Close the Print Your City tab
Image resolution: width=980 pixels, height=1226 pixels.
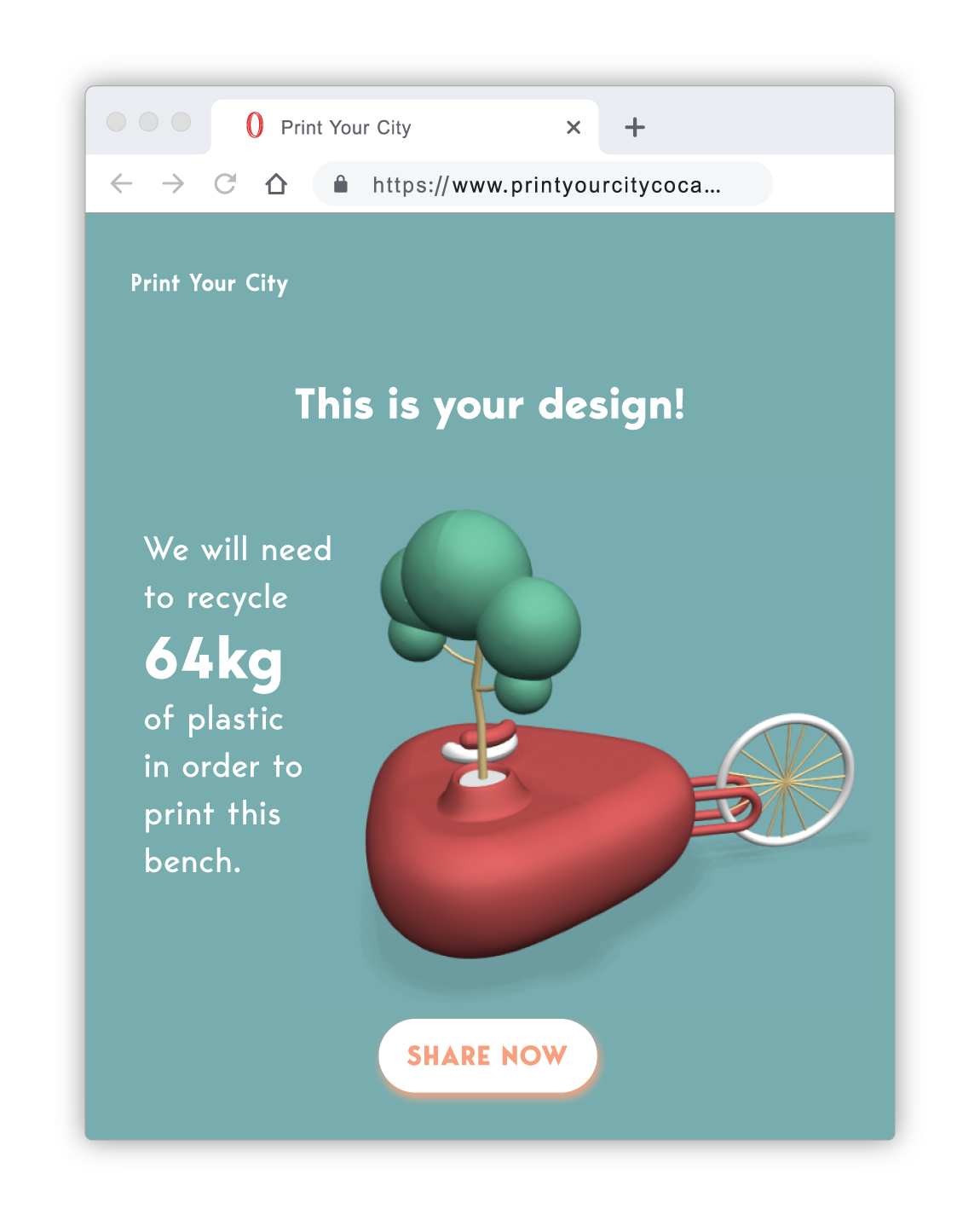pos(574,128)
